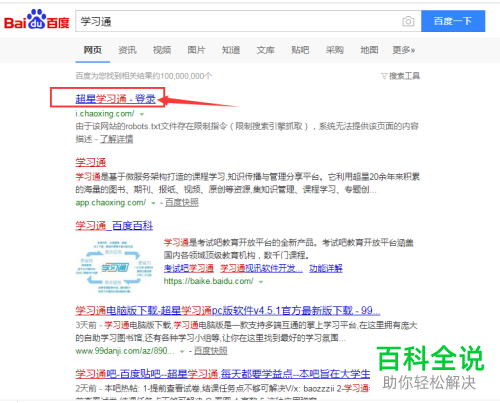Switch to the 视频 tab
This screenshot has height=403, width=500.
(162, 50)
